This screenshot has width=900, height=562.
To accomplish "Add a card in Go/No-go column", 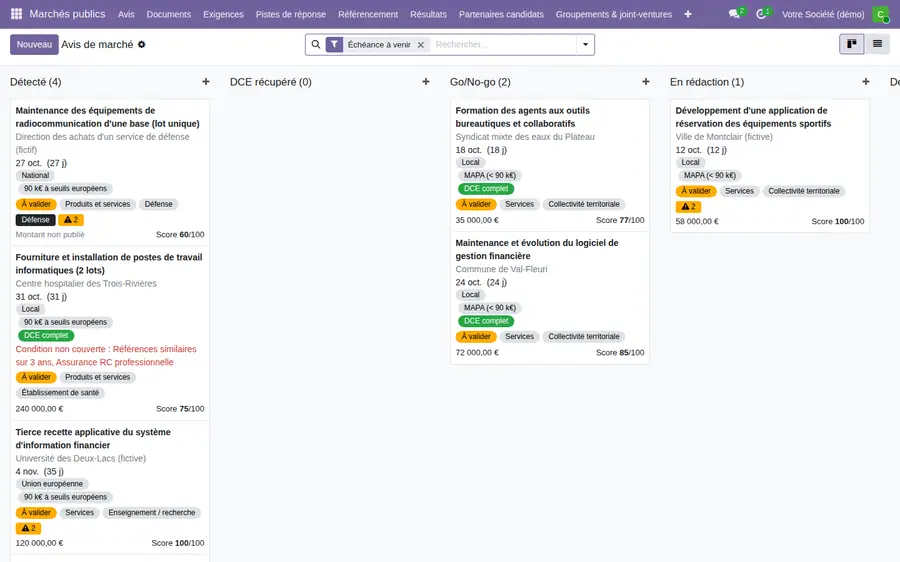I will pos(646,82).
